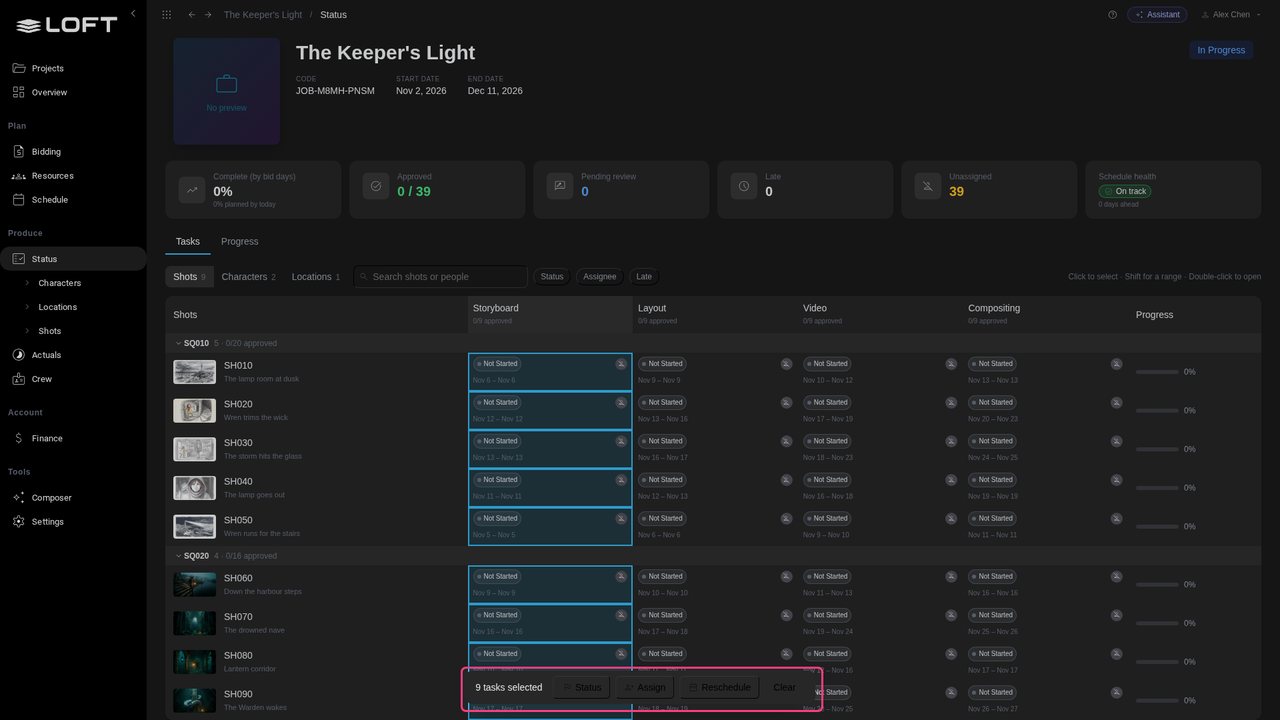The image size is (1280, 720).
Task: Switch to the Tasks tab
Action: [x=188, y=241]
